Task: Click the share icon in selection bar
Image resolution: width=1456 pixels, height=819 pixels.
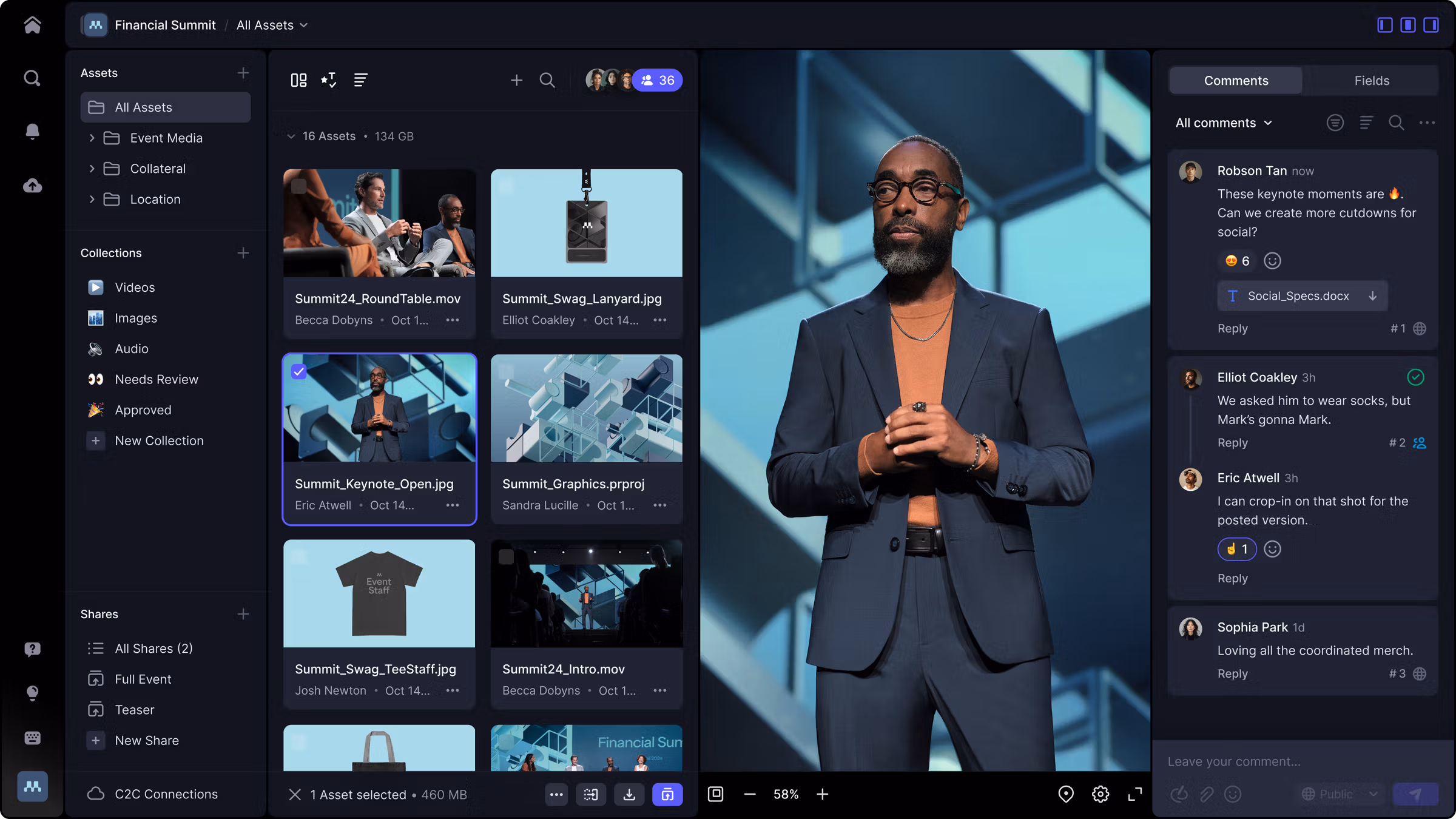Action: [x=667, y=795]
